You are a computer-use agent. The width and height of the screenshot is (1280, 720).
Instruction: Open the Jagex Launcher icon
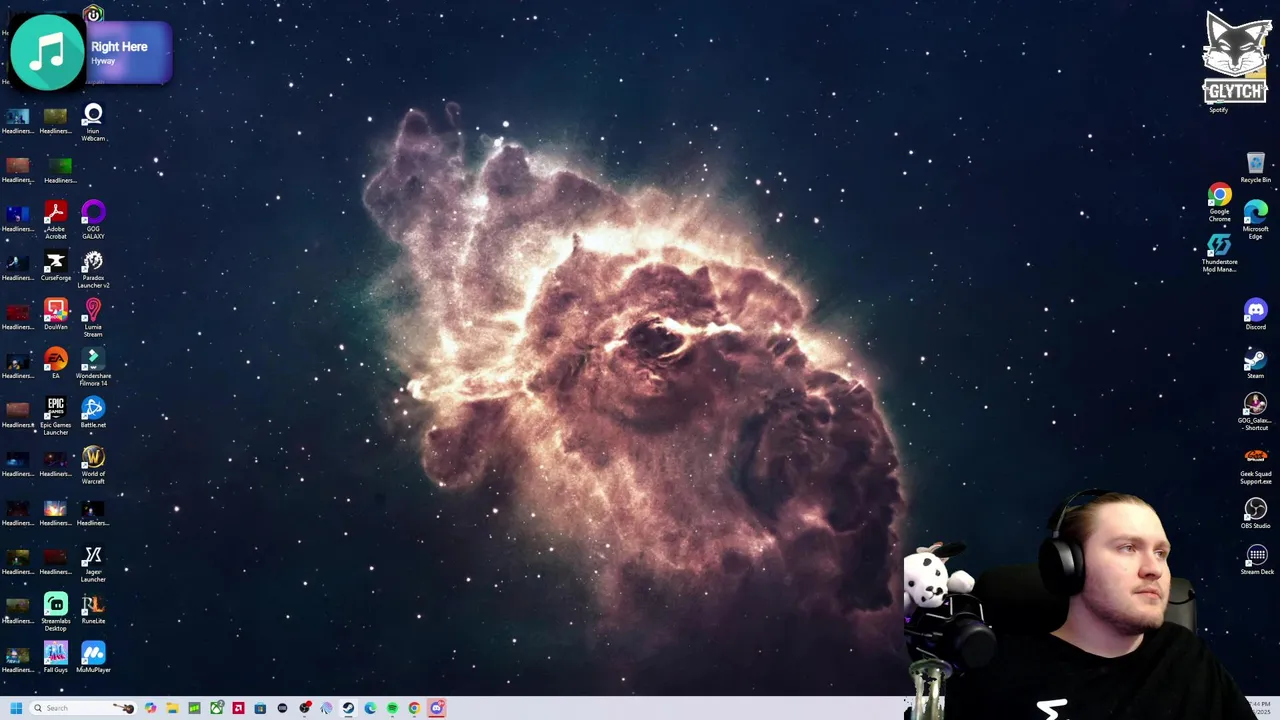(93, 564)
